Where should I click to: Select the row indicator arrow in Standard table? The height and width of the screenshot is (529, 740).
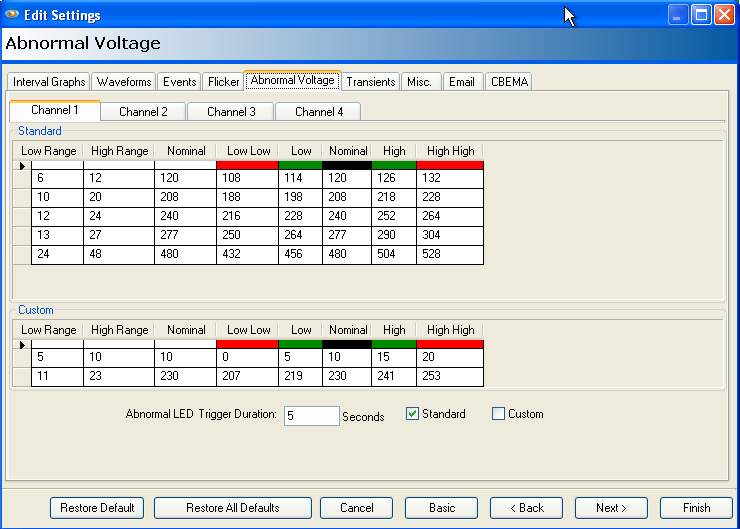point(22,166)
